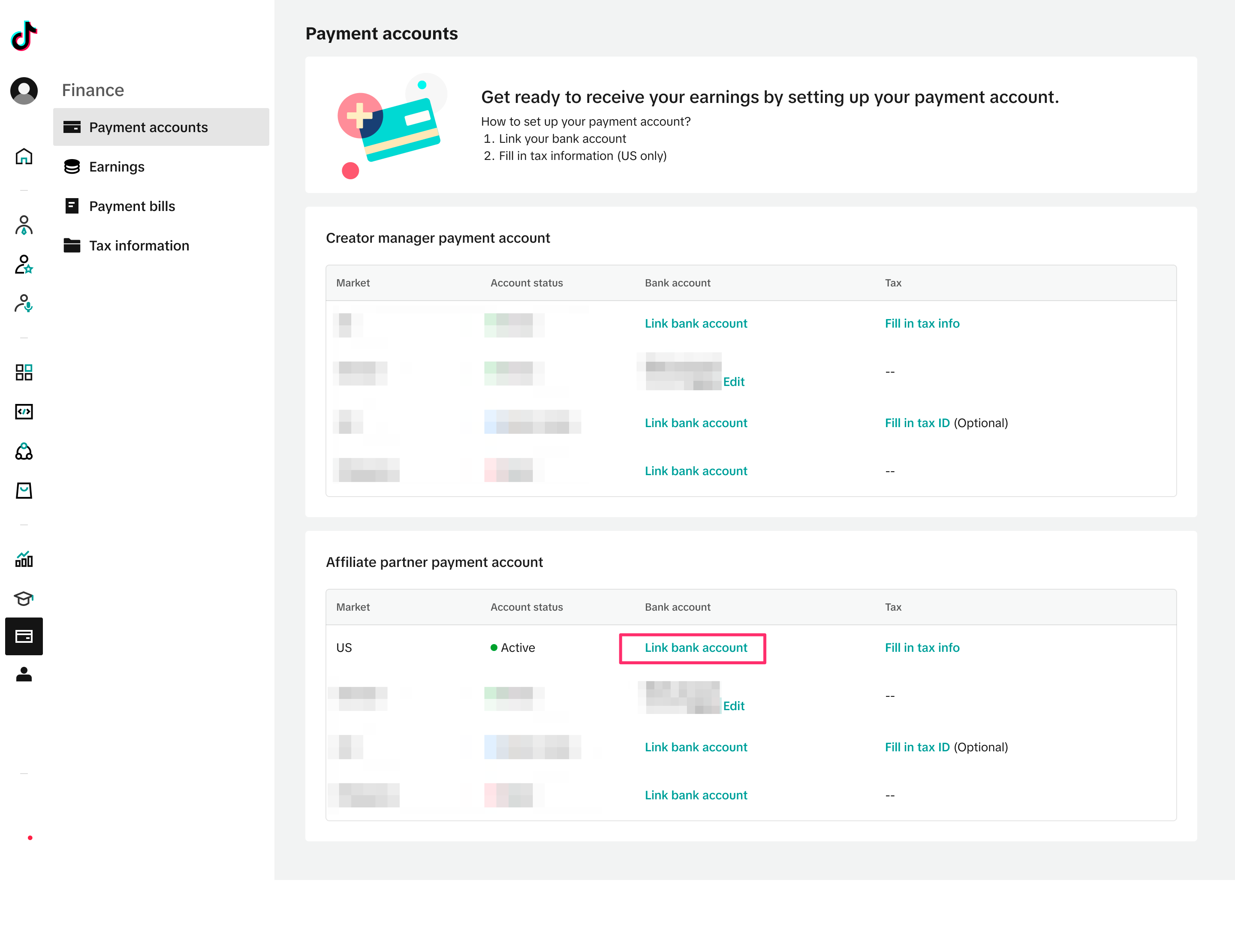The image size is (1235, 952).
Task: Open the creator with star icon
Action: (24, 265)
